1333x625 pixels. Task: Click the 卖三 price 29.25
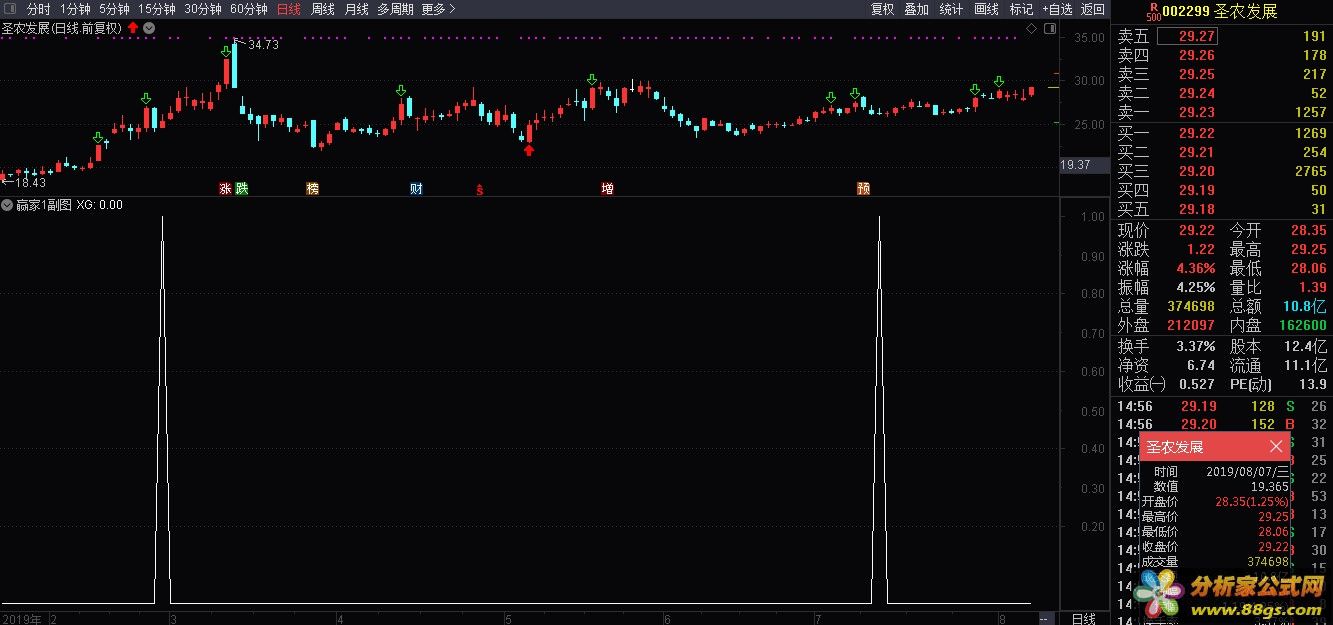click(x=1196, y=75)
